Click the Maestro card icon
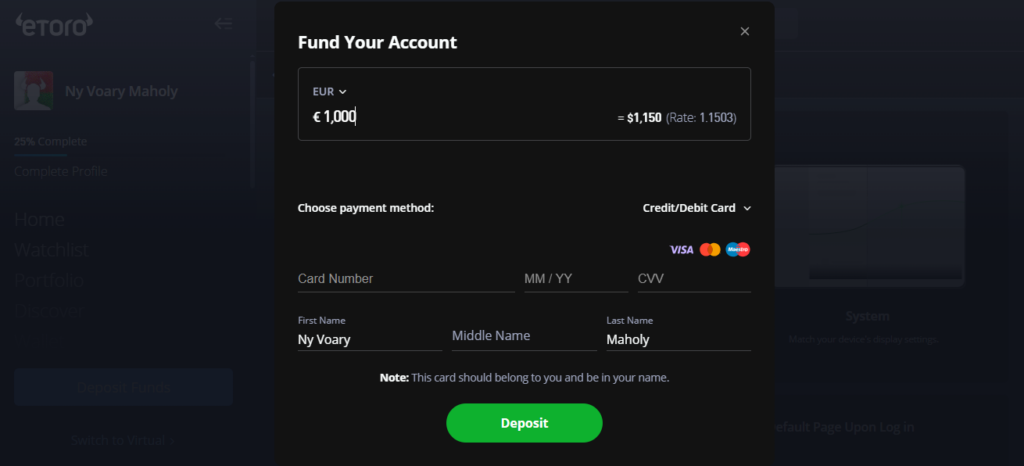Viewport: 1024px width, 466px height. pos(738,249)
